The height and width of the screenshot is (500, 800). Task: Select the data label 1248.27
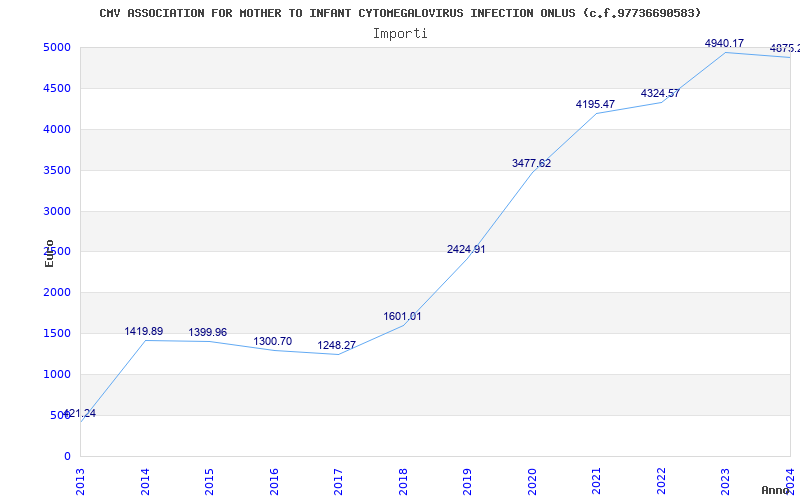[337, 345]
